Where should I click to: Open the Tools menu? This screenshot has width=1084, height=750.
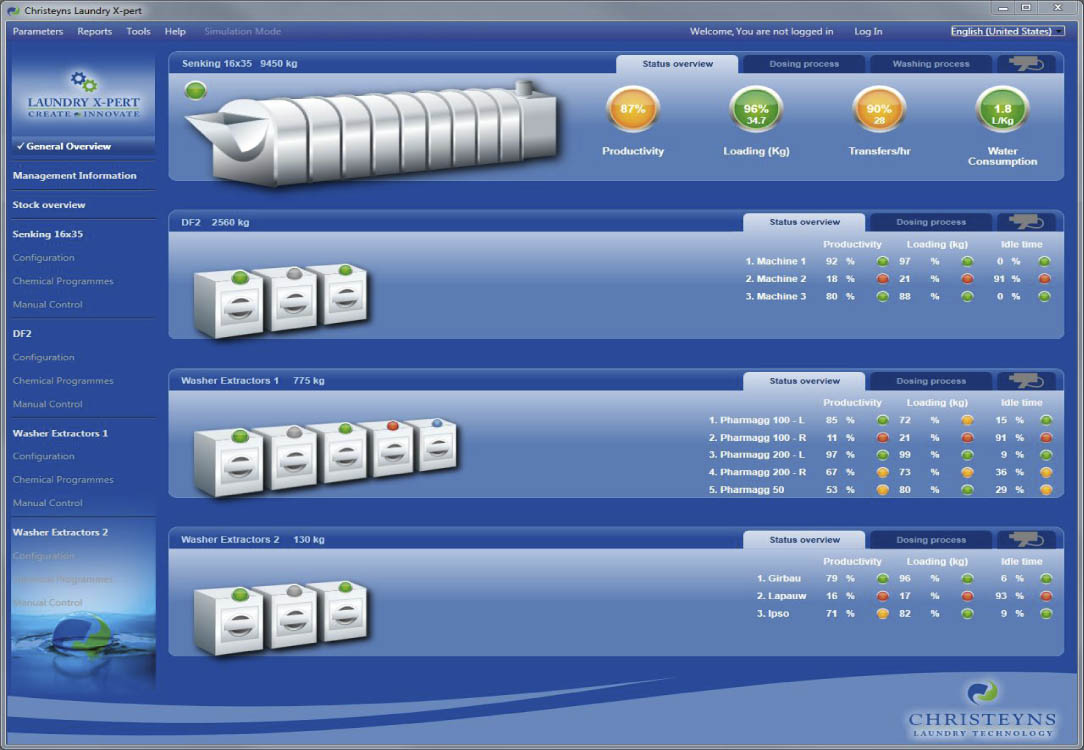tap(138, 31)
